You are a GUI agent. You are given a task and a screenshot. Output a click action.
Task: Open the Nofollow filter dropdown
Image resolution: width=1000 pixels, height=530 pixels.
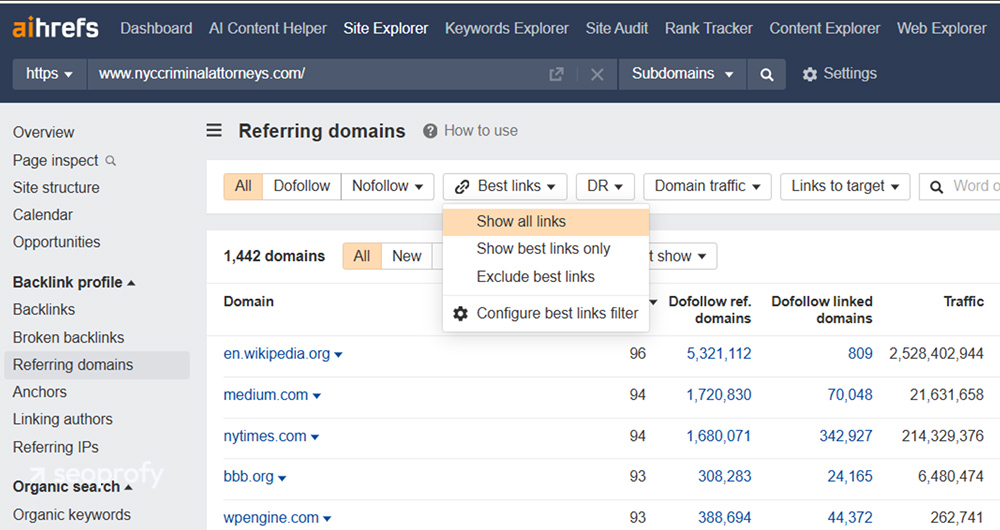(387, 186)
